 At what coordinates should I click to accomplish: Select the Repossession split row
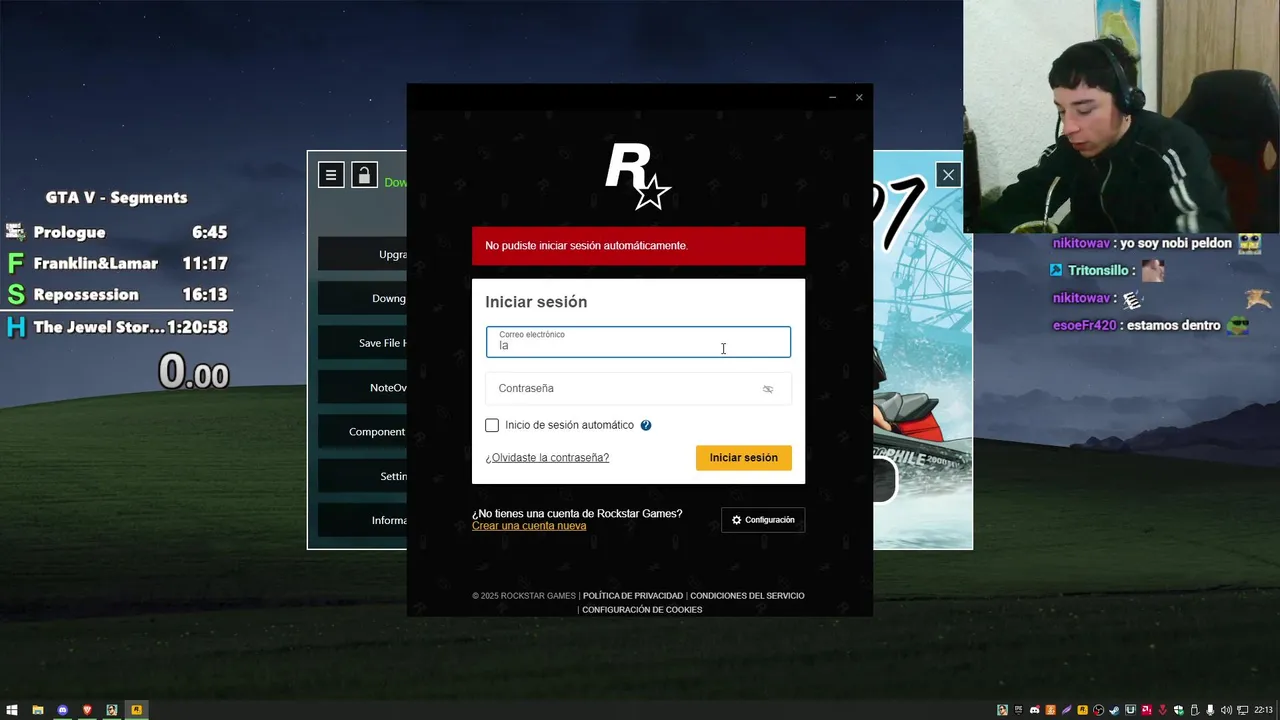tap(117, 295)
